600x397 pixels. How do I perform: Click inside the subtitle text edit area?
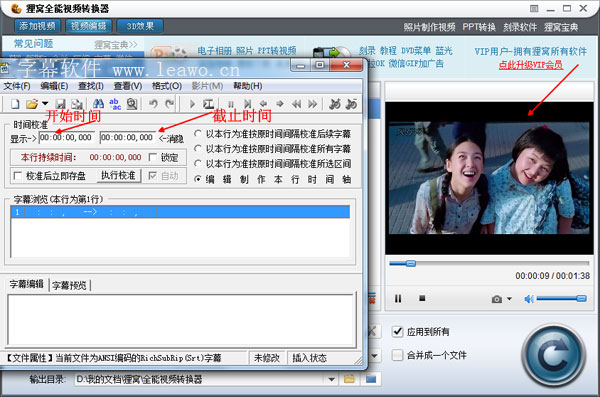(x=182, y=320)
